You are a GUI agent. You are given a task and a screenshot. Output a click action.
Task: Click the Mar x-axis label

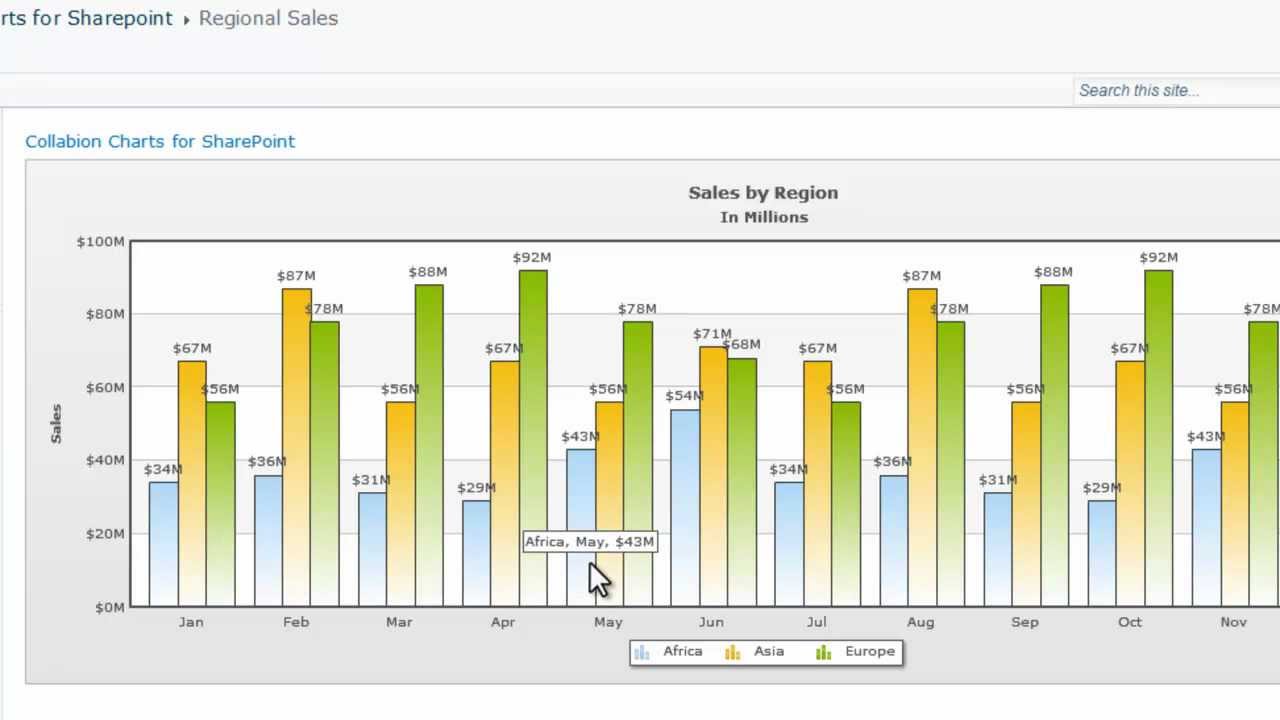399,622
